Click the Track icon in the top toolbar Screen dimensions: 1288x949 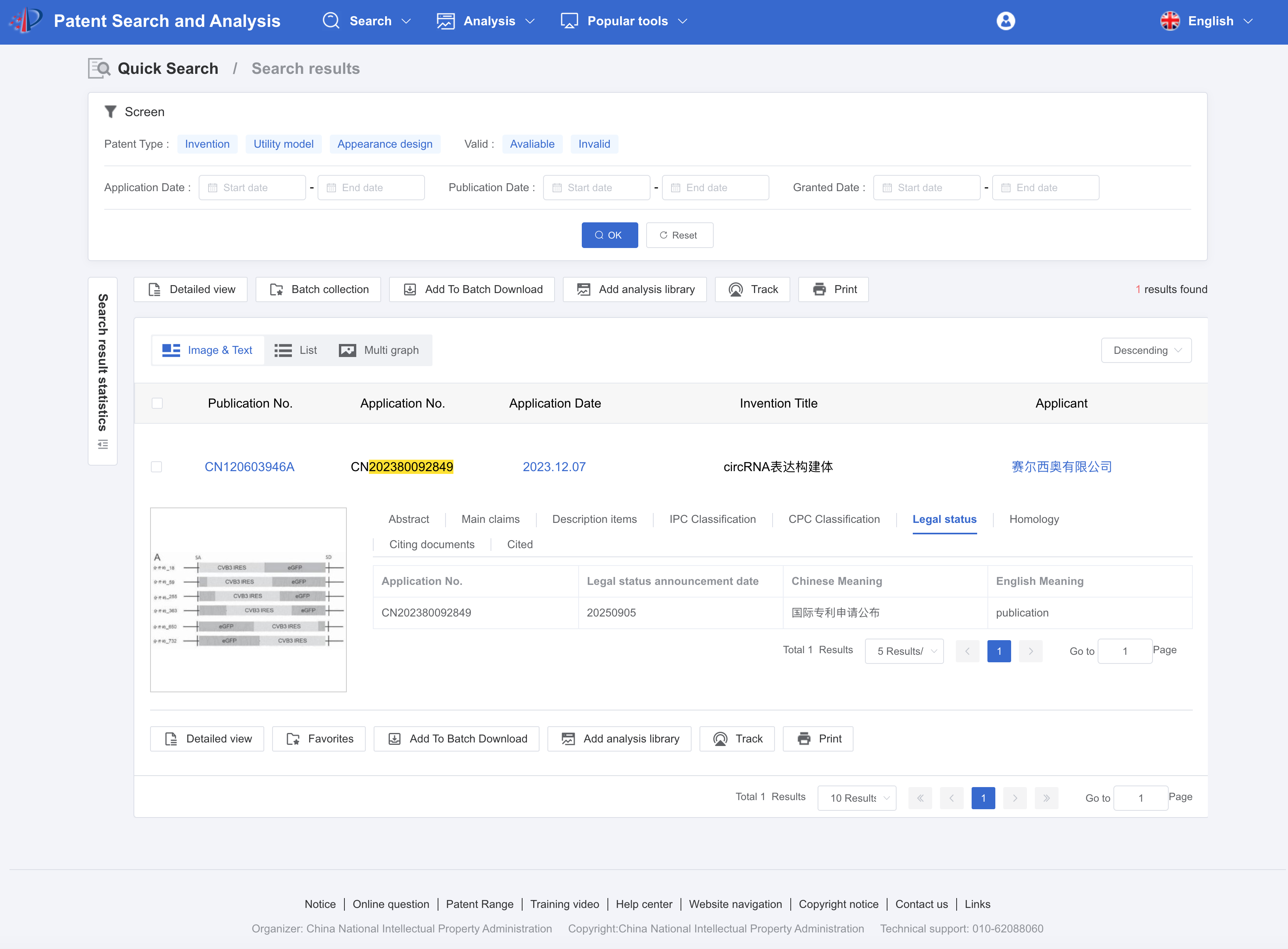[x=735, y=289]
